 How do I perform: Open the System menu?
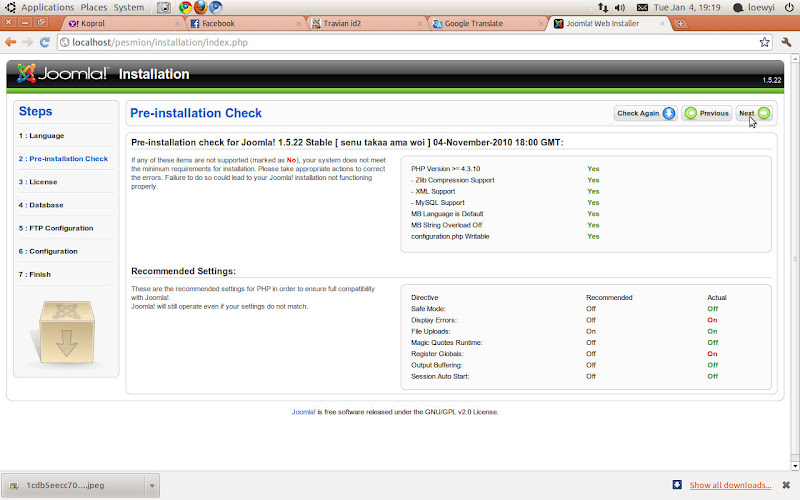(x=129, y=7)
